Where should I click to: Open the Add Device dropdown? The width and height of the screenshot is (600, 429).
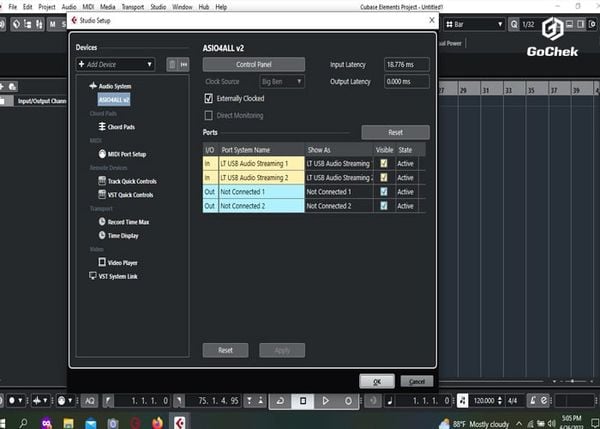115,64
